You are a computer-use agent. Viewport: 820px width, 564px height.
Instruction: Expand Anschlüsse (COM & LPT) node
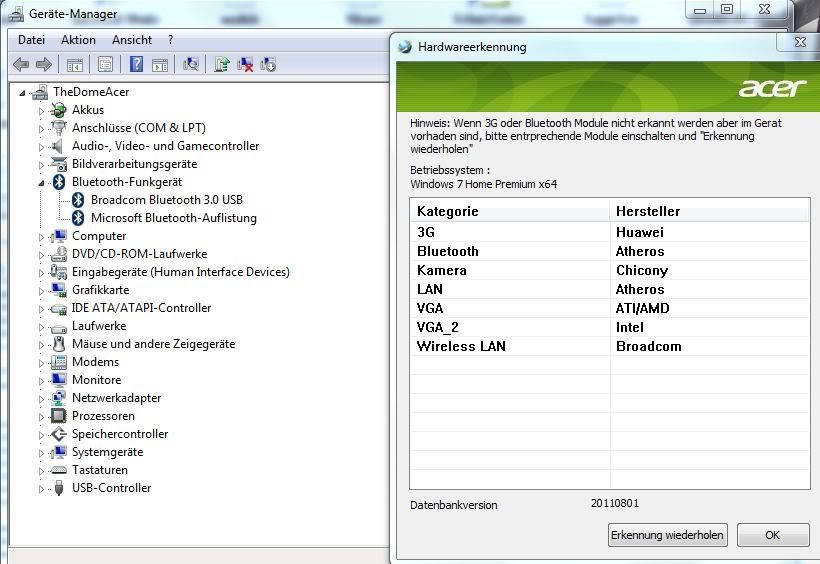[41, 129]
